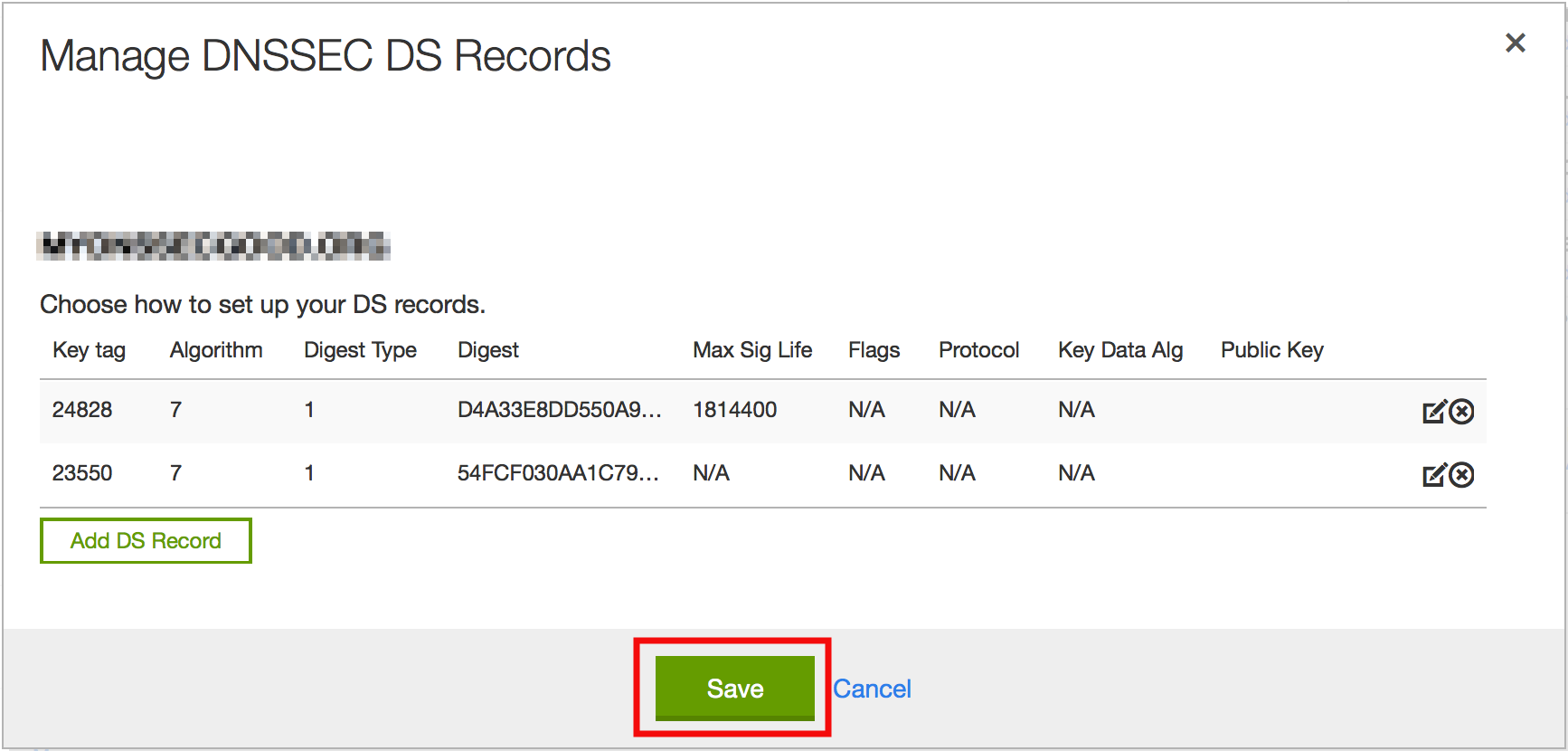Click the Key tag column header

(x=89, y=350)
